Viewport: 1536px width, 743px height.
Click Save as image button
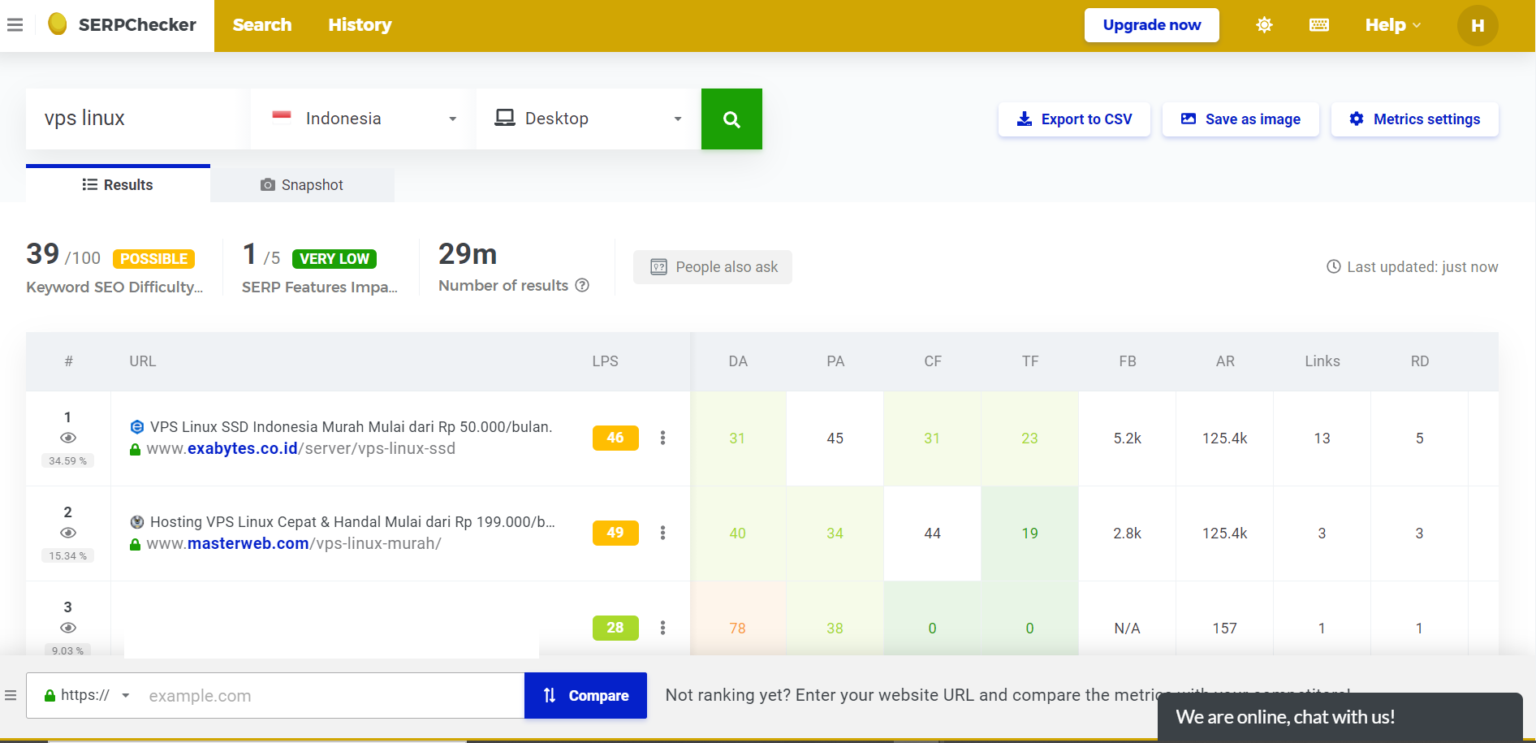pos(1241,119)
